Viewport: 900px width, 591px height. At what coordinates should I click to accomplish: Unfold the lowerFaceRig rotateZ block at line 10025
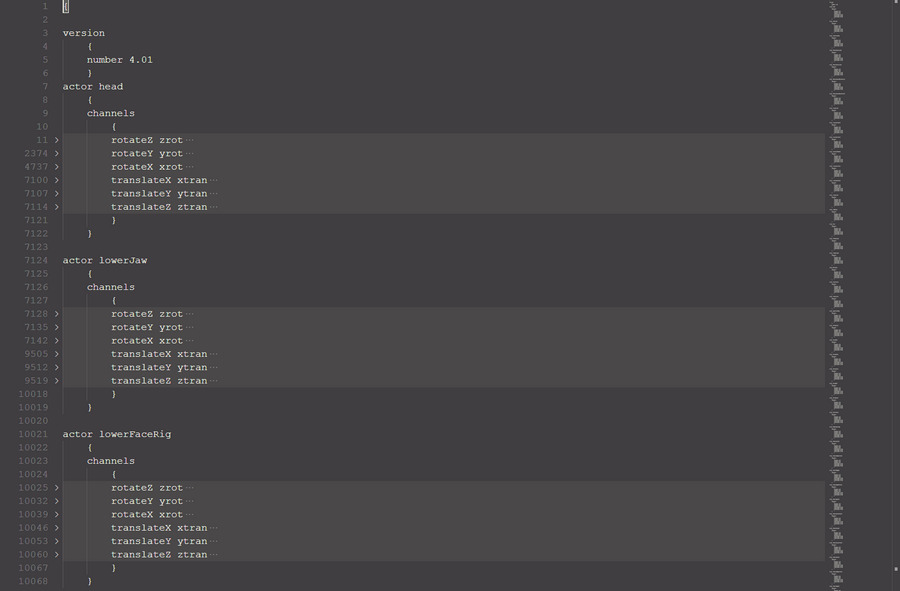point(57,488)
